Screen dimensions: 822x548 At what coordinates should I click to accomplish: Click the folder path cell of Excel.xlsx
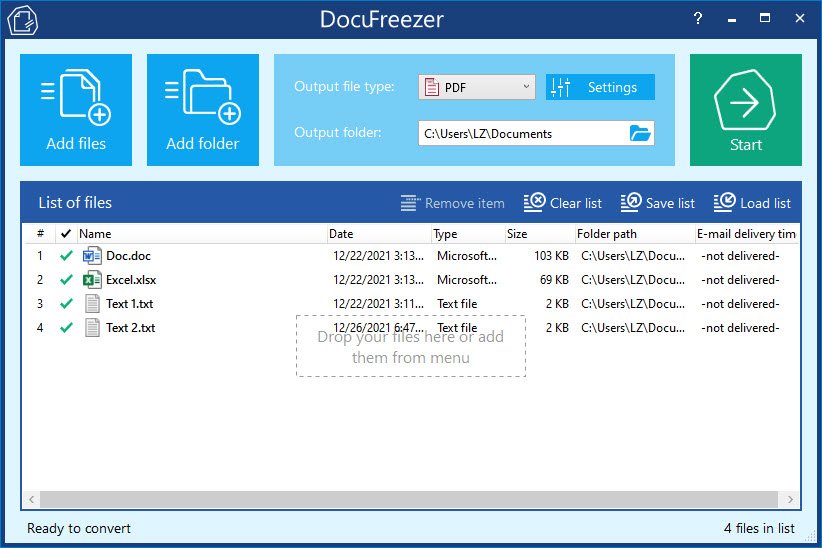point(633,280)
